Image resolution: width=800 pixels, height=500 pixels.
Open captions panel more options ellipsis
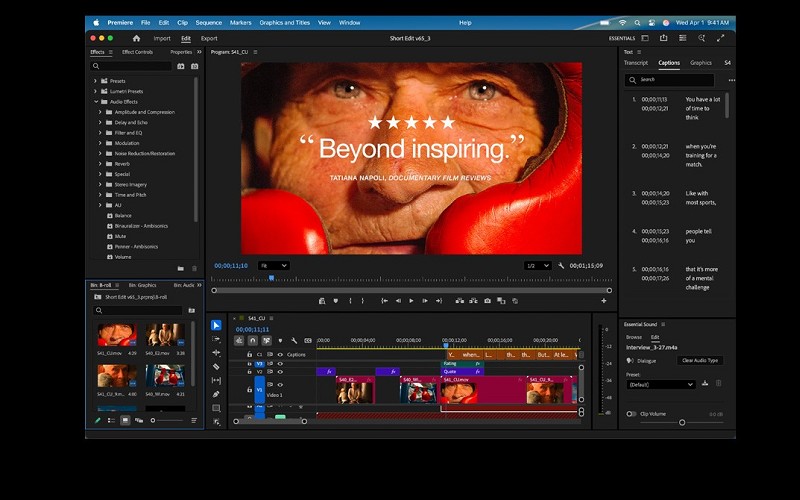click(x=732, y=80)
